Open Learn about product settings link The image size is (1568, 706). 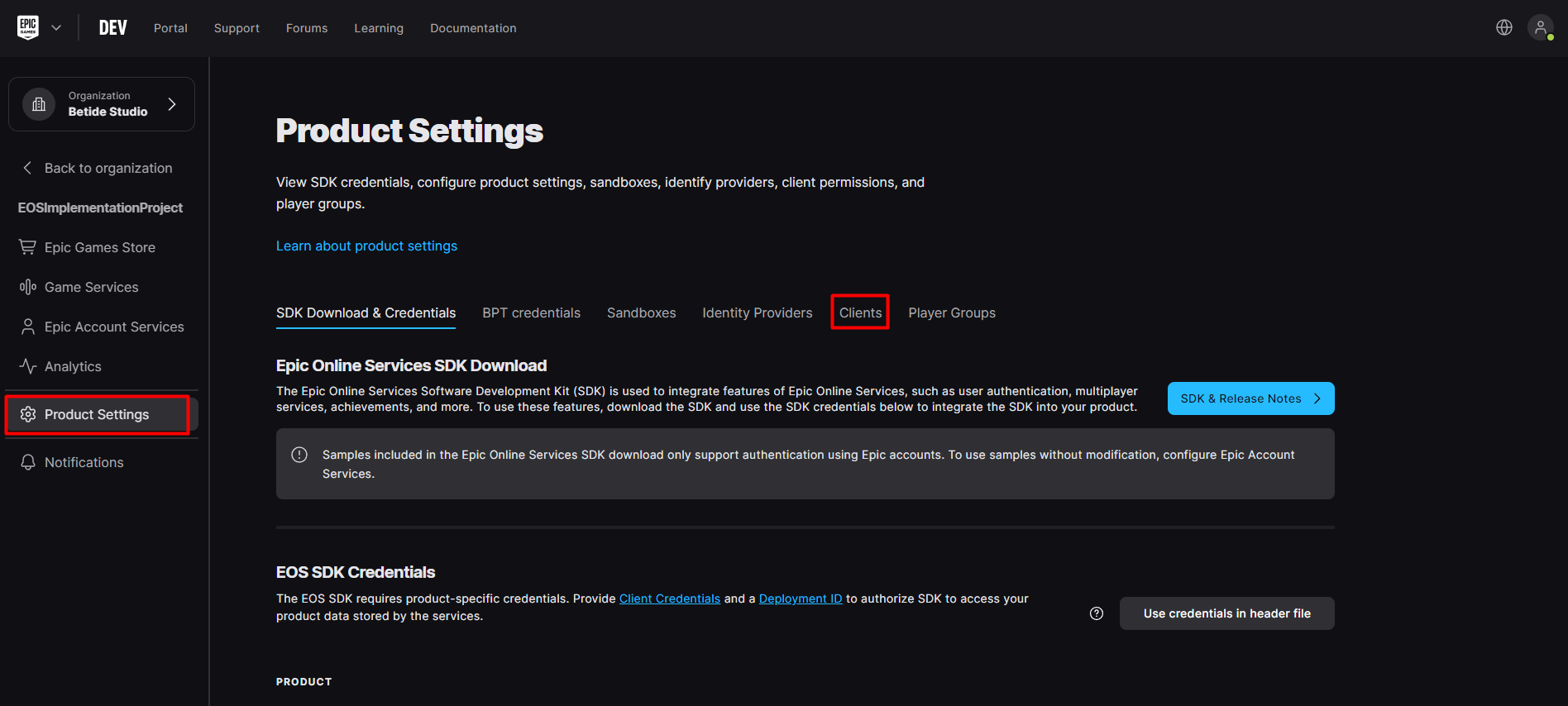click(x=366, y=246)
